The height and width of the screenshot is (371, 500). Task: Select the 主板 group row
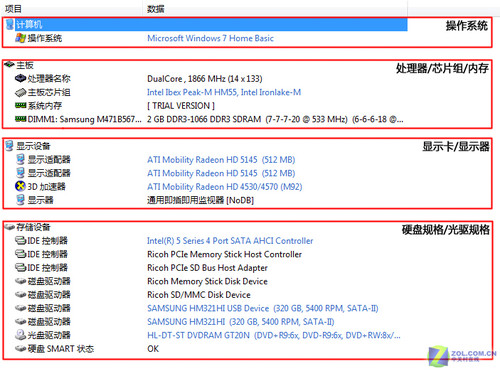click(x=25, y=65)
